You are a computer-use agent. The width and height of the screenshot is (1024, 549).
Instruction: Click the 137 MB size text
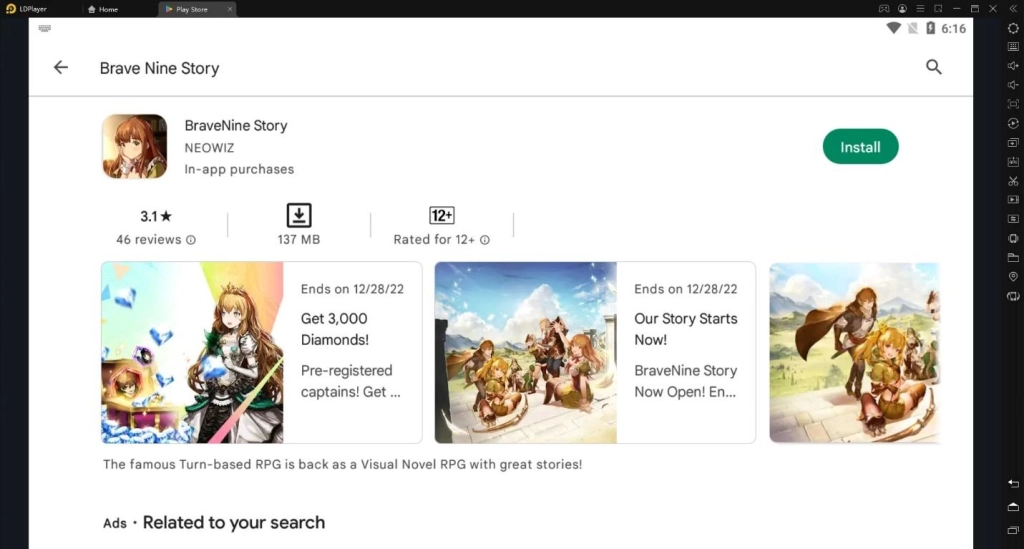coord(298,240)
